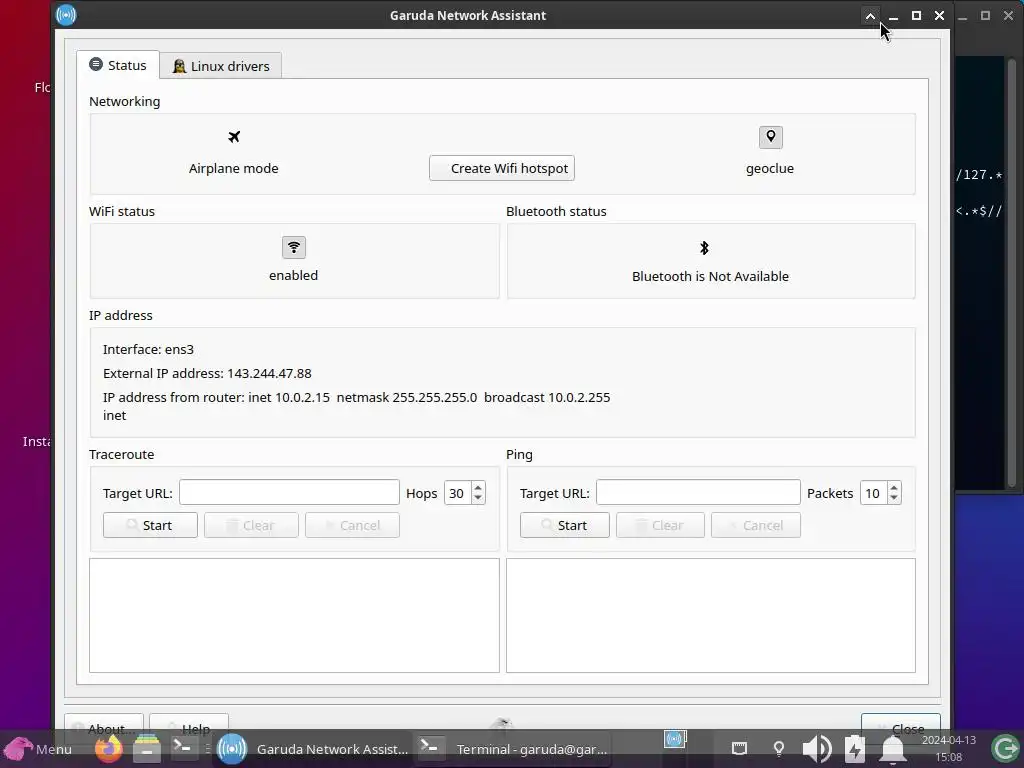The image size is (1024, 768).
Task: Start the Traceroute
Action: (x=150, y=525)
